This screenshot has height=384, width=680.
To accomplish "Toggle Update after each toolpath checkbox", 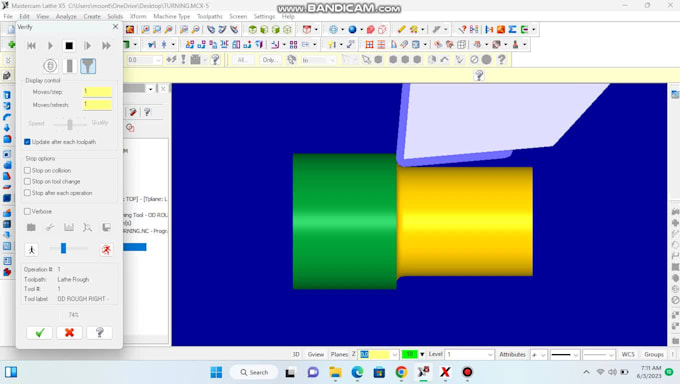I will point(27,142).
